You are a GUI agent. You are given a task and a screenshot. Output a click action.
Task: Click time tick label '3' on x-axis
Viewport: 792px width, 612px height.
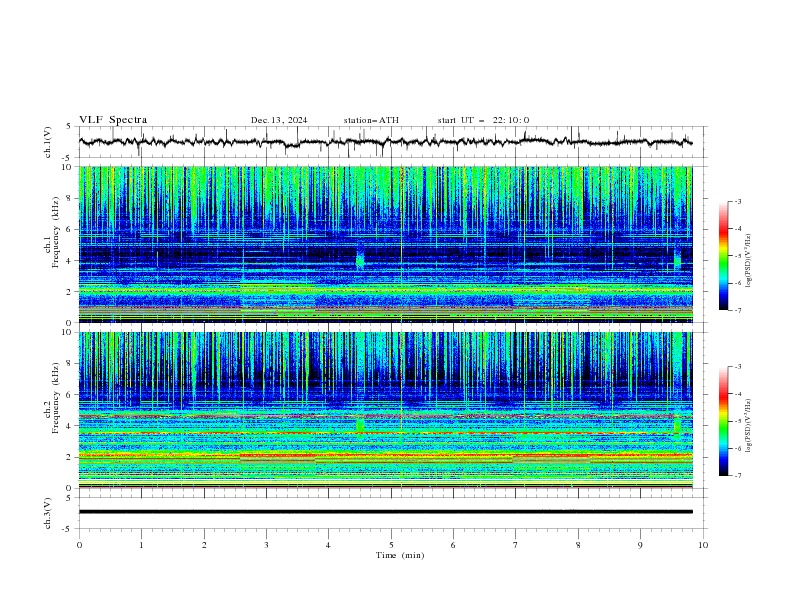(266, 545)
